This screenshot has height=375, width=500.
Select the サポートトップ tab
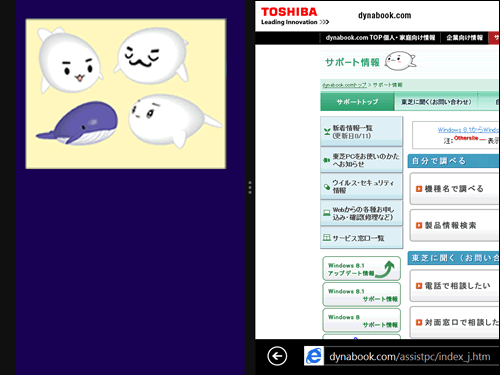point(357,102)
